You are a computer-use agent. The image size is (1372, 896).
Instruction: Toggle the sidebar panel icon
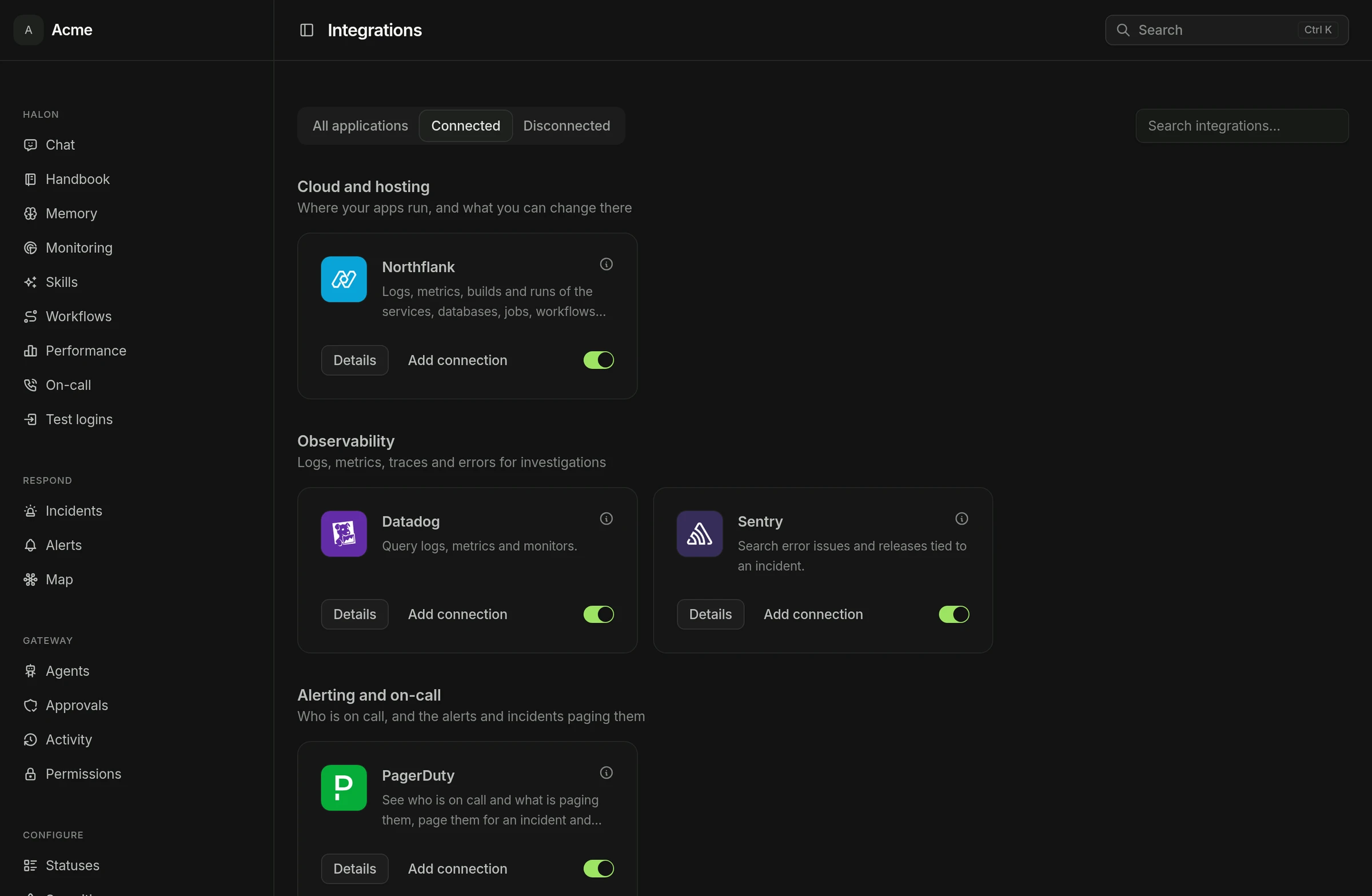pos(306,30)
